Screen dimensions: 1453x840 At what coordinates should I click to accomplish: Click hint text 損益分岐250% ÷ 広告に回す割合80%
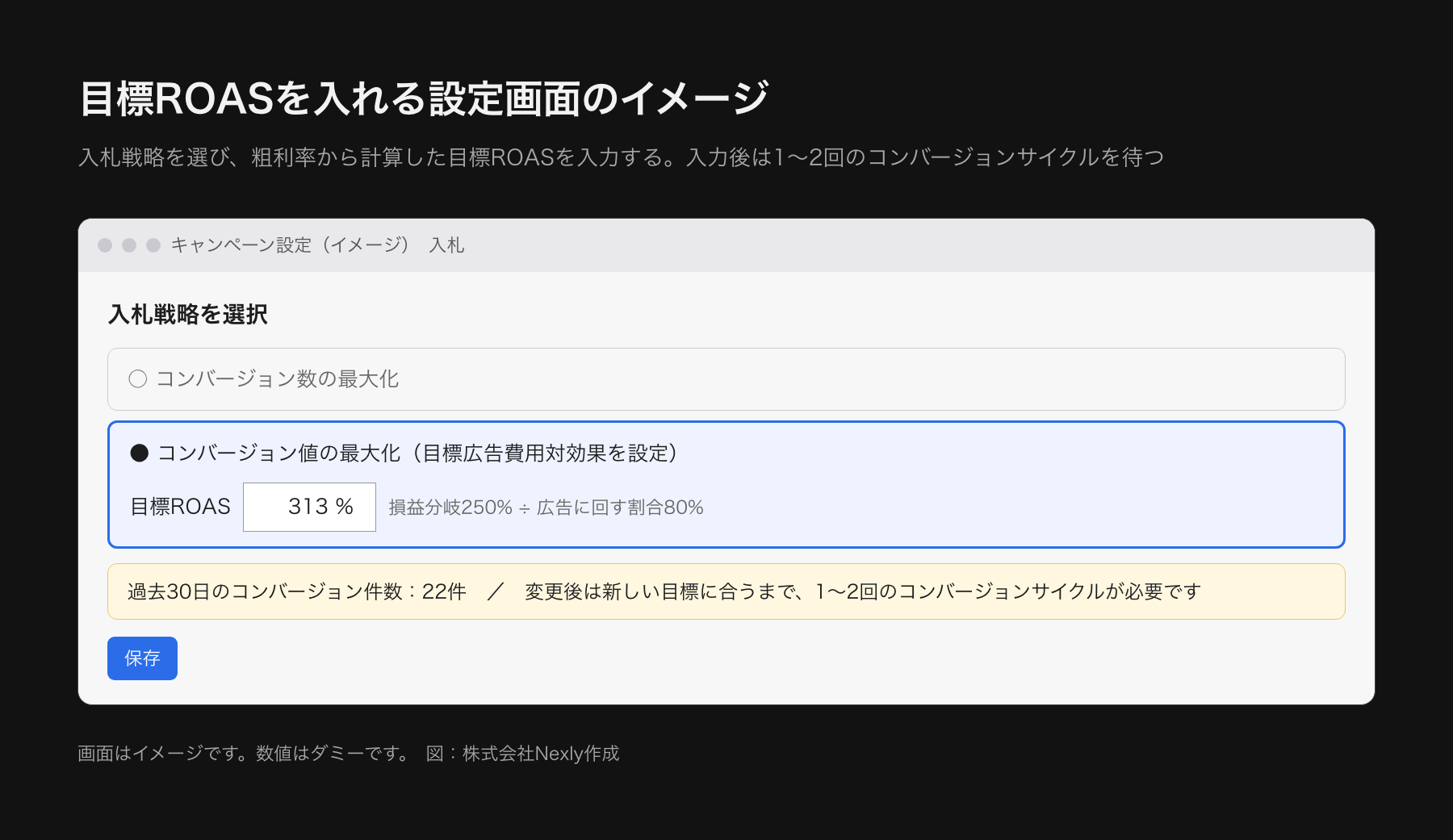point(546,507)
